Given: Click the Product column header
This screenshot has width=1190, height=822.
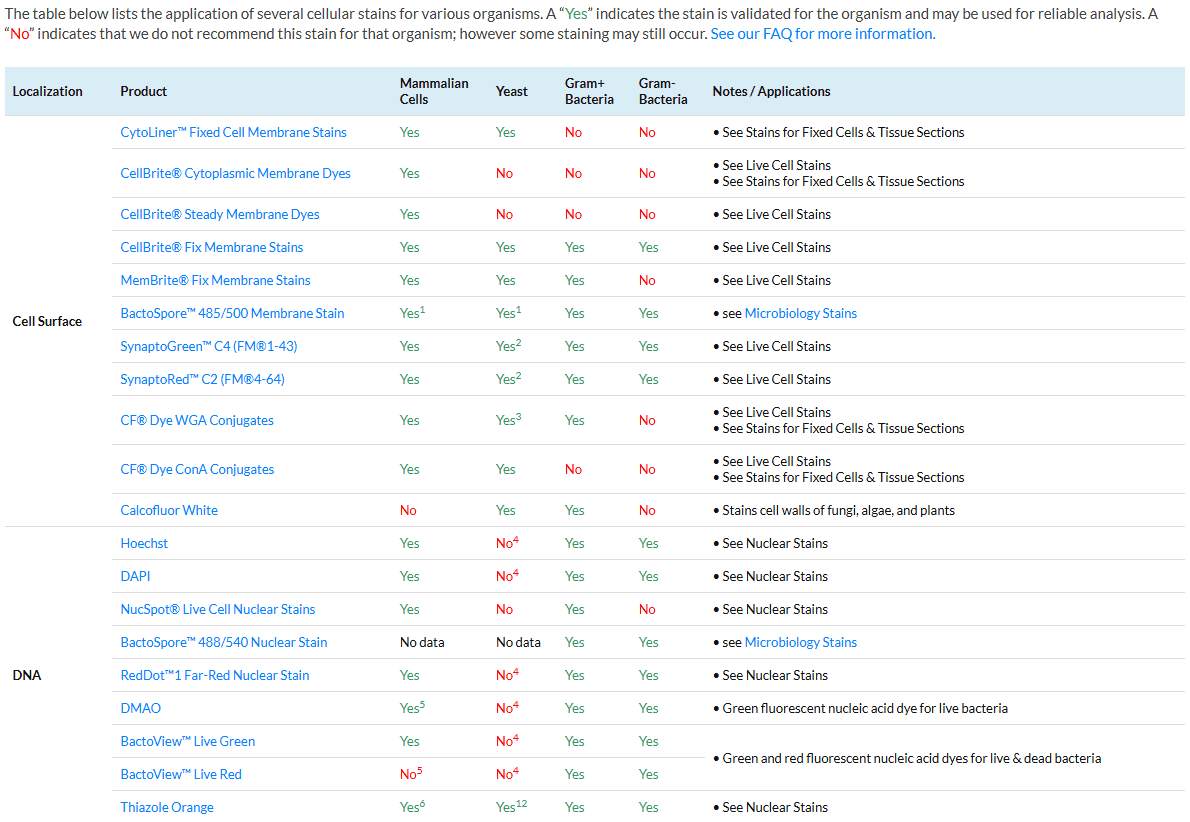Looking at the screenshot, I should (x=143, y=91).
